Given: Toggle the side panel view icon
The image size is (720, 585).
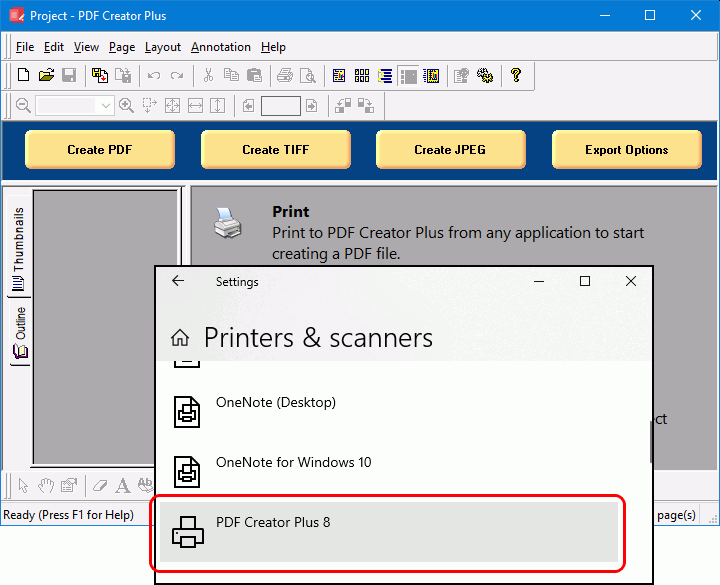Looking at the screenshot, I should click(408, 76).
